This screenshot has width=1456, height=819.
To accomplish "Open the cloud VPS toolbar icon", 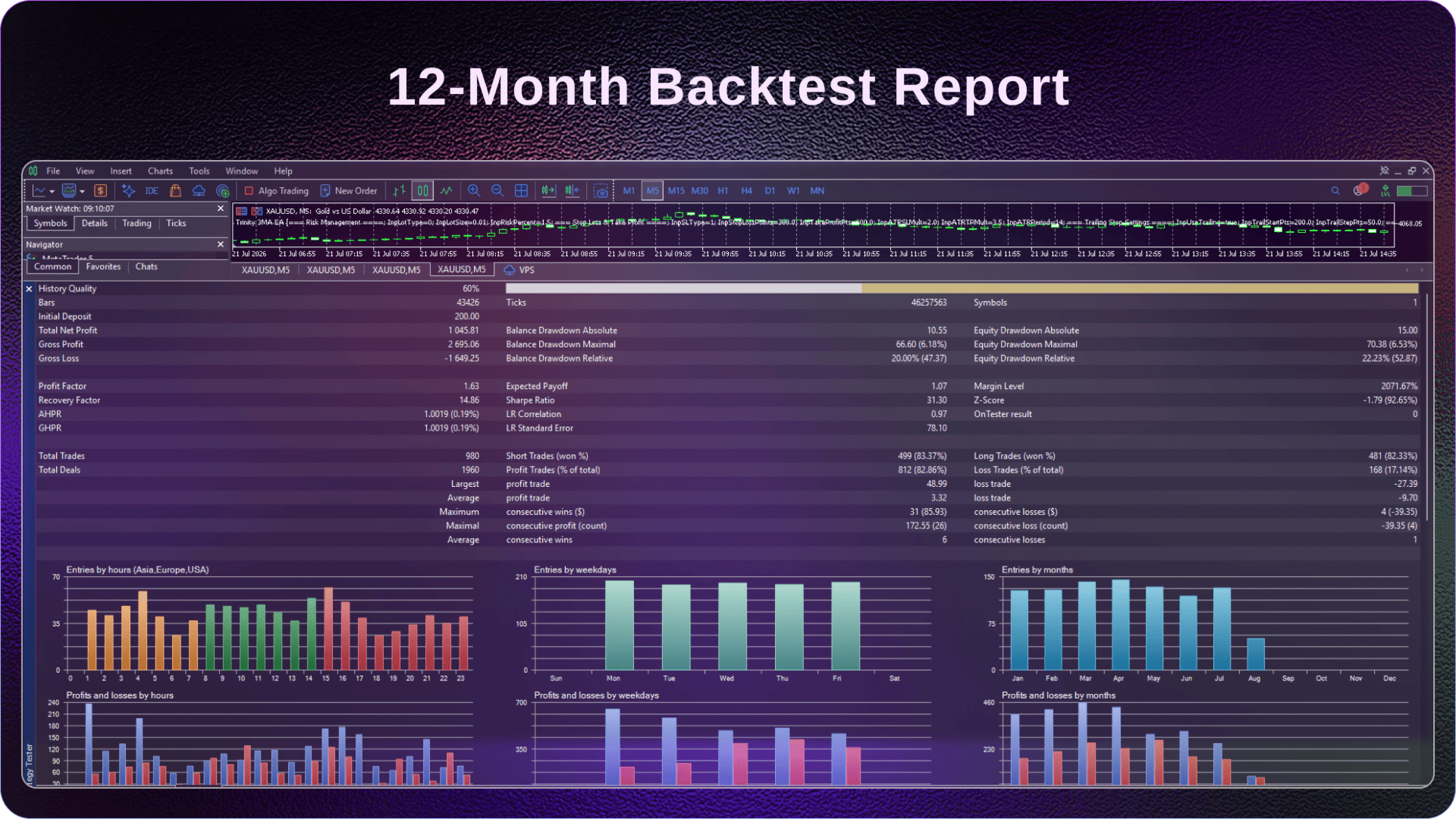I will 199,191.
